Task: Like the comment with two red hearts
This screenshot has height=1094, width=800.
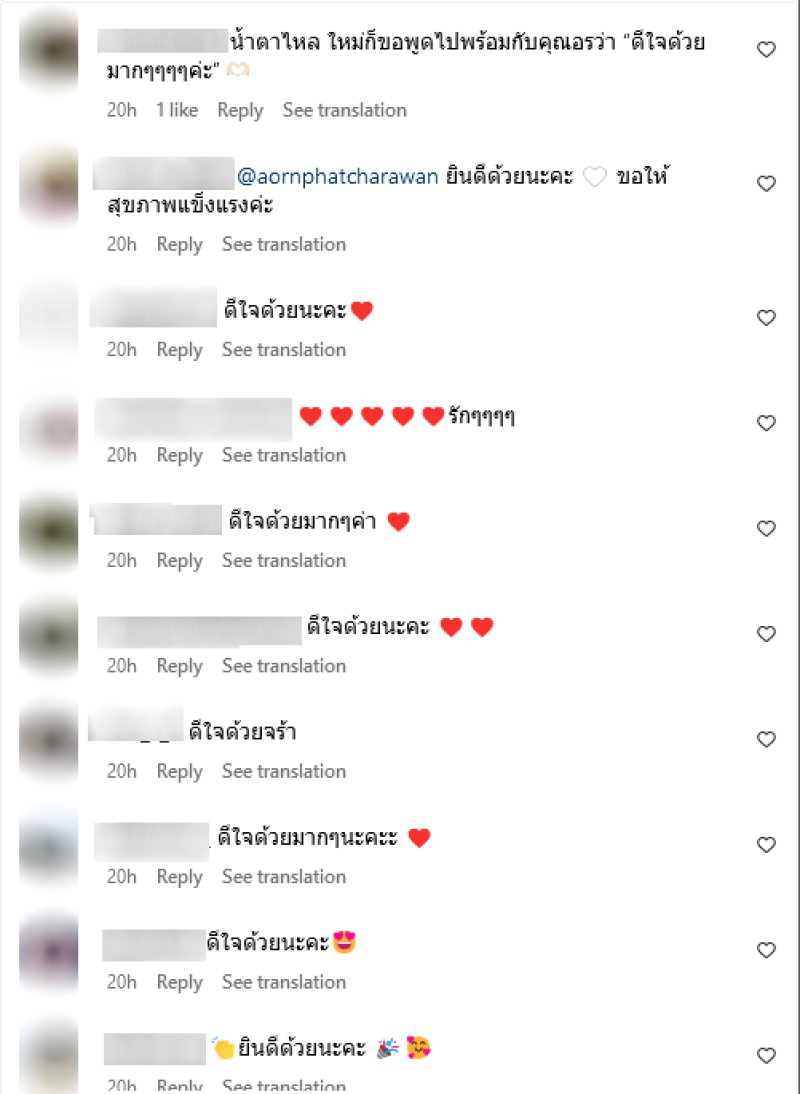Action: point(766,634)
